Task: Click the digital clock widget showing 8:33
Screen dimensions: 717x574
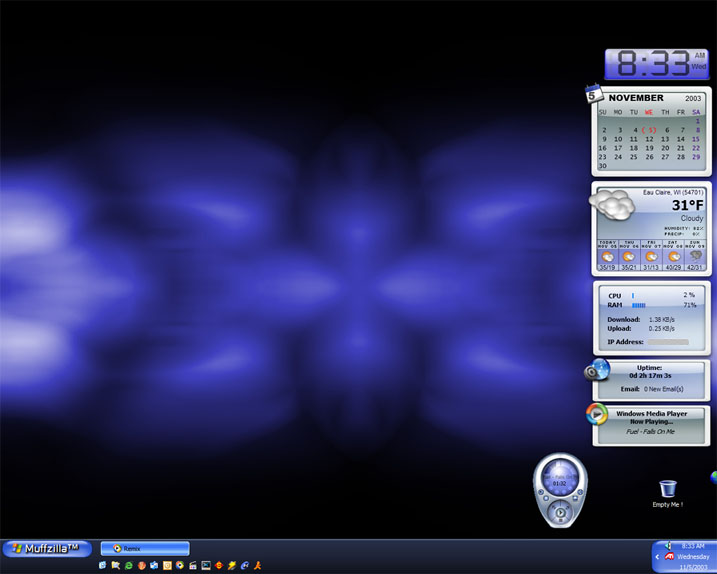Action: coord(656,64)
